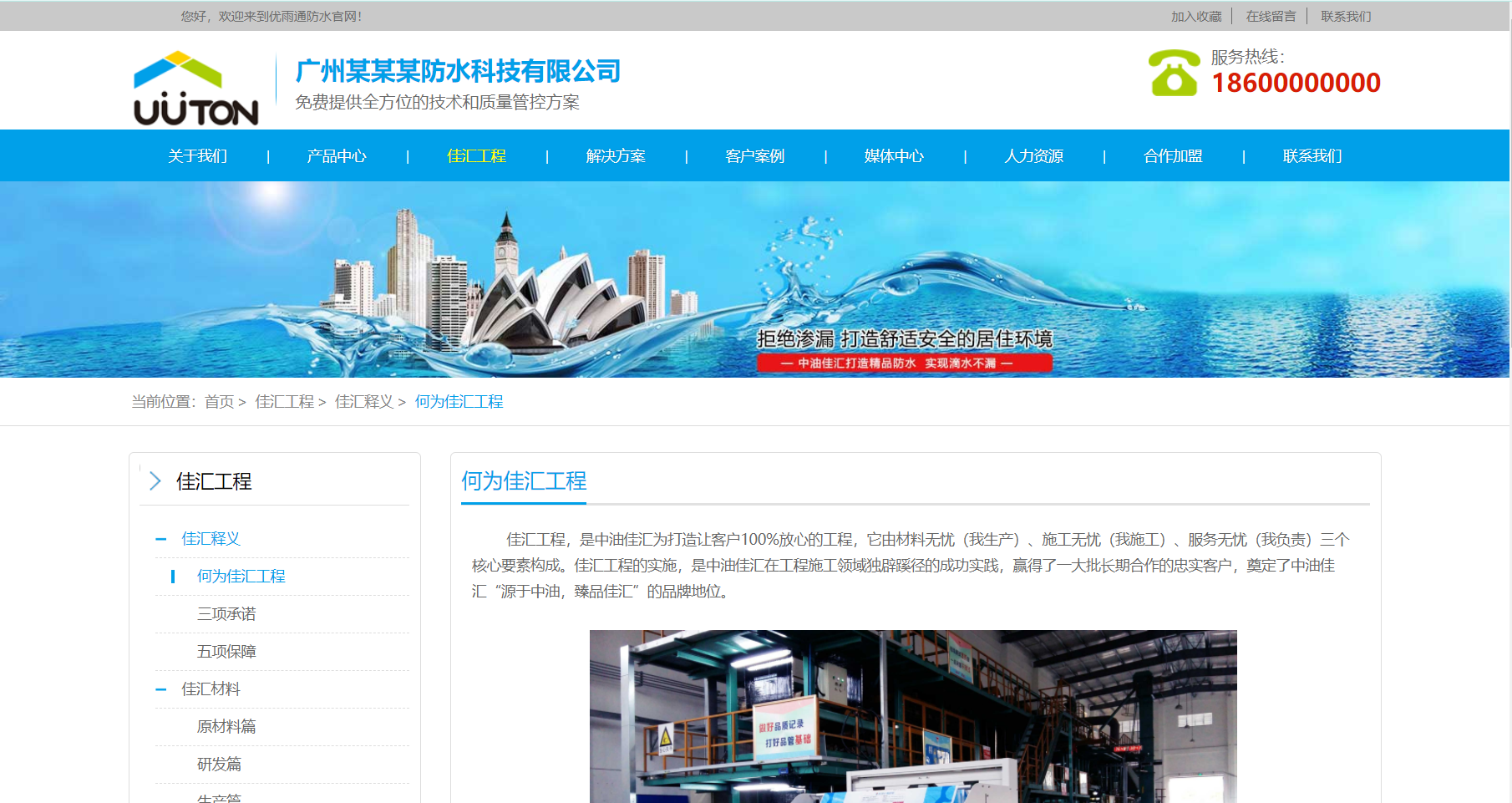Click the red banner slogan 中油佳汇打造精品防水
Screen dimensions: 1512x803
click(905, 363)
